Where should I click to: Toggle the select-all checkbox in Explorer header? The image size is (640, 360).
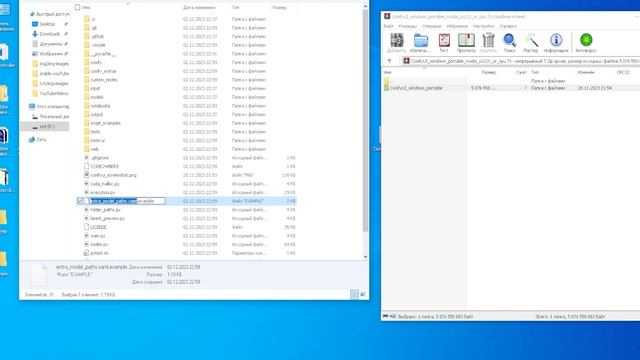[x=77, y=7]
